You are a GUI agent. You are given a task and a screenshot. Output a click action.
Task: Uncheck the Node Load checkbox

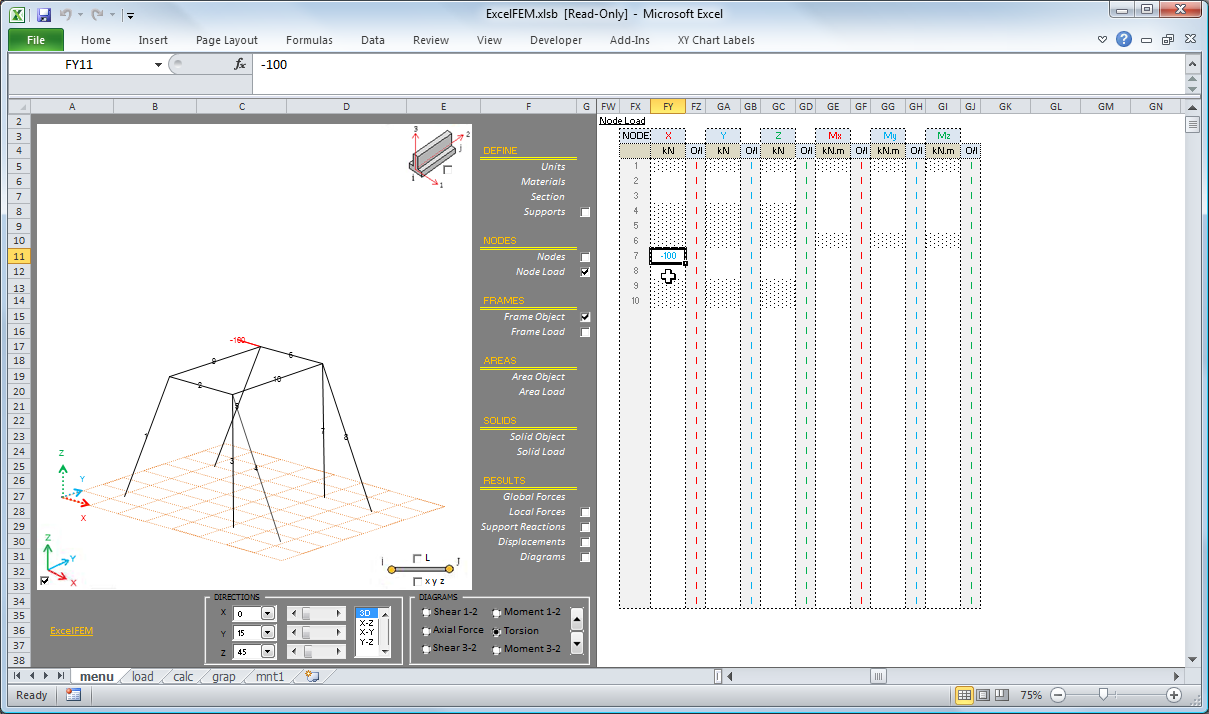586,272
